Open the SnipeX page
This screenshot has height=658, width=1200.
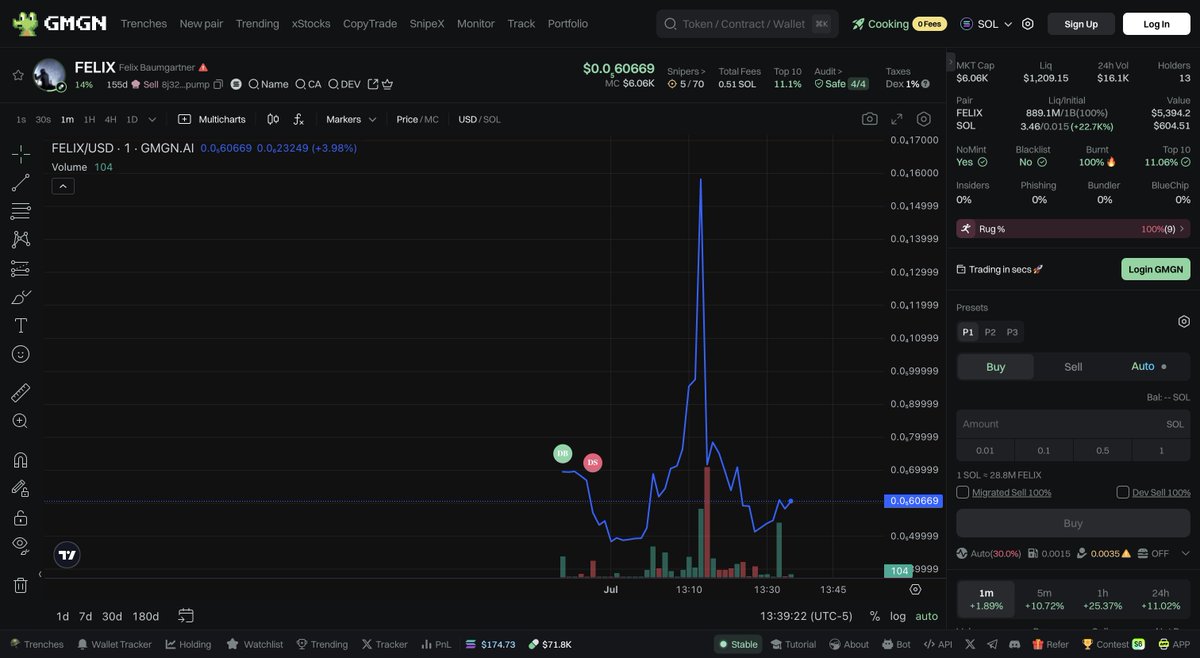tap(427, 24)
